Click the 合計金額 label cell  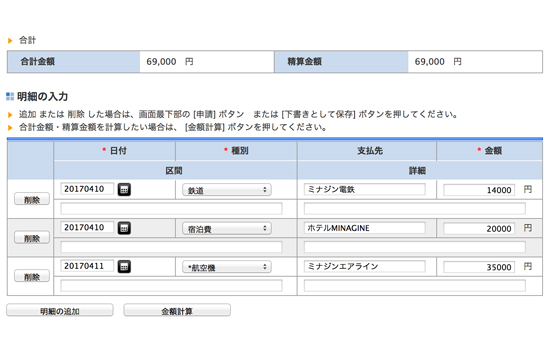[74, 62]
